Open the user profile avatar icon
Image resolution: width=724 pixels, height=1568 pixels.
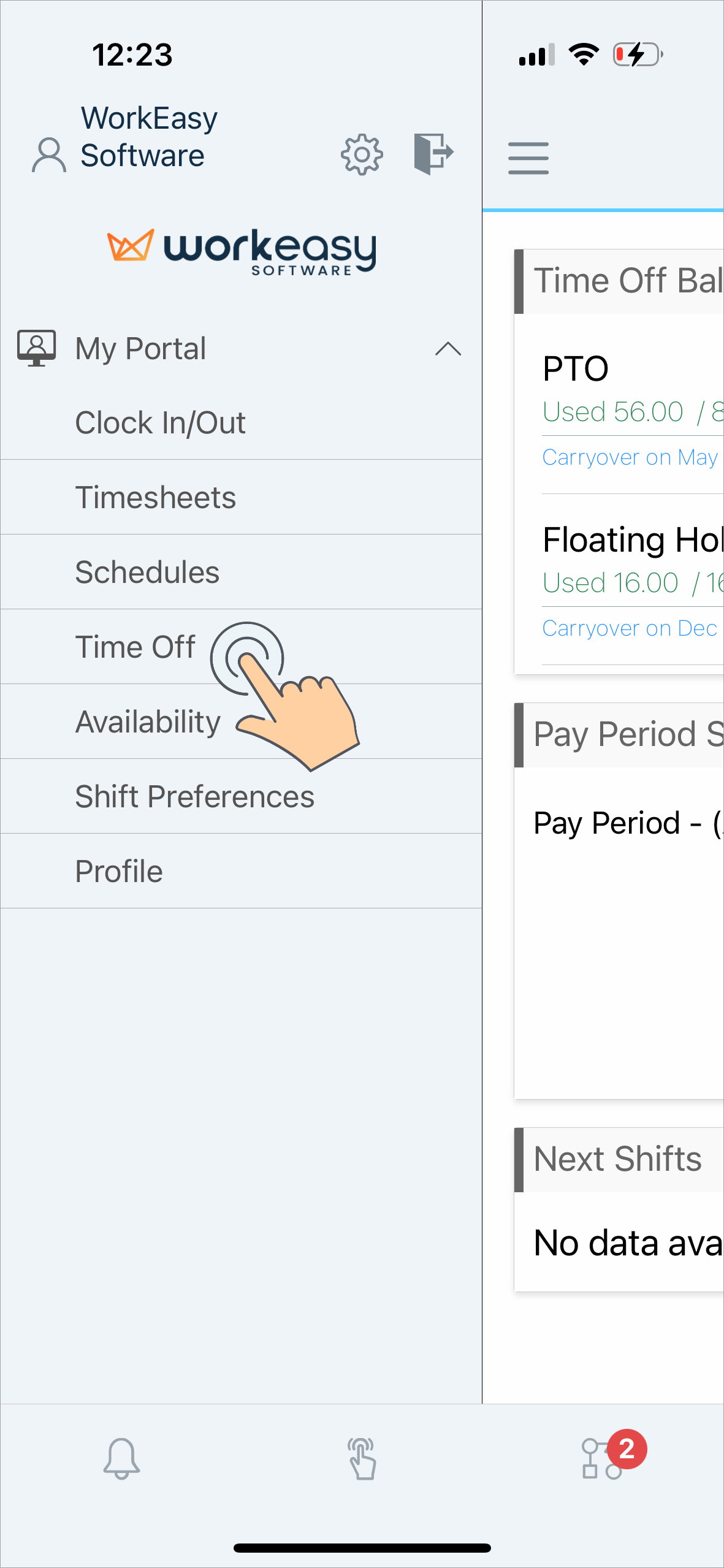[x=49, y=155]
